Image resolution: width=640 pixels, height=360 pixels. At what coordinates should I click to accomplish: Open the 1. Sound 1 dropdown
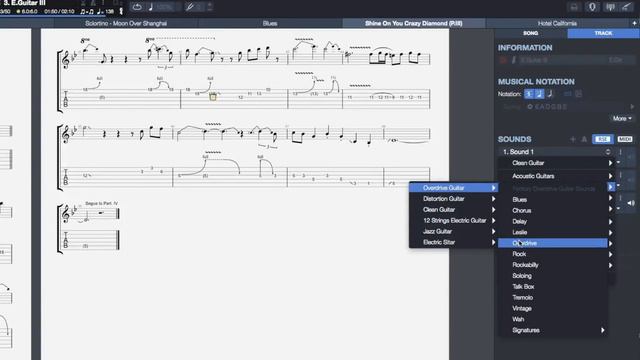pos(557,152)
